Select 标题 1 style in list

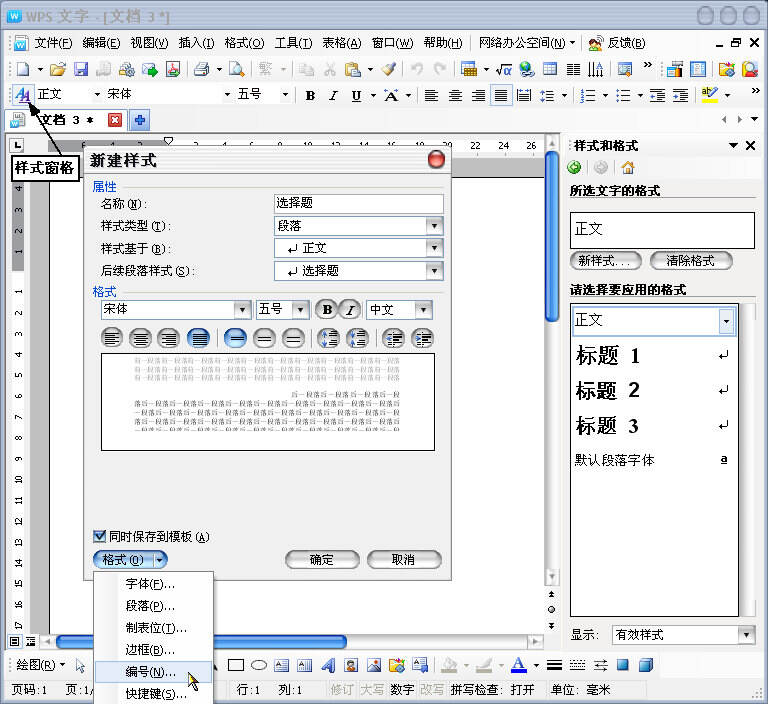point(652,356)
